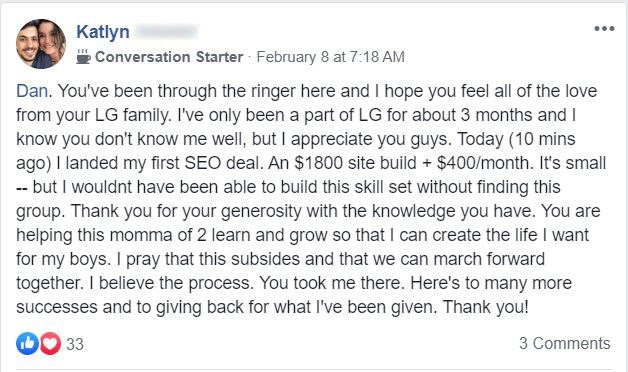This screenshot has width=628, height=372.
Task: Open the three-dot post options menu
Action: [x=604, y=29]
